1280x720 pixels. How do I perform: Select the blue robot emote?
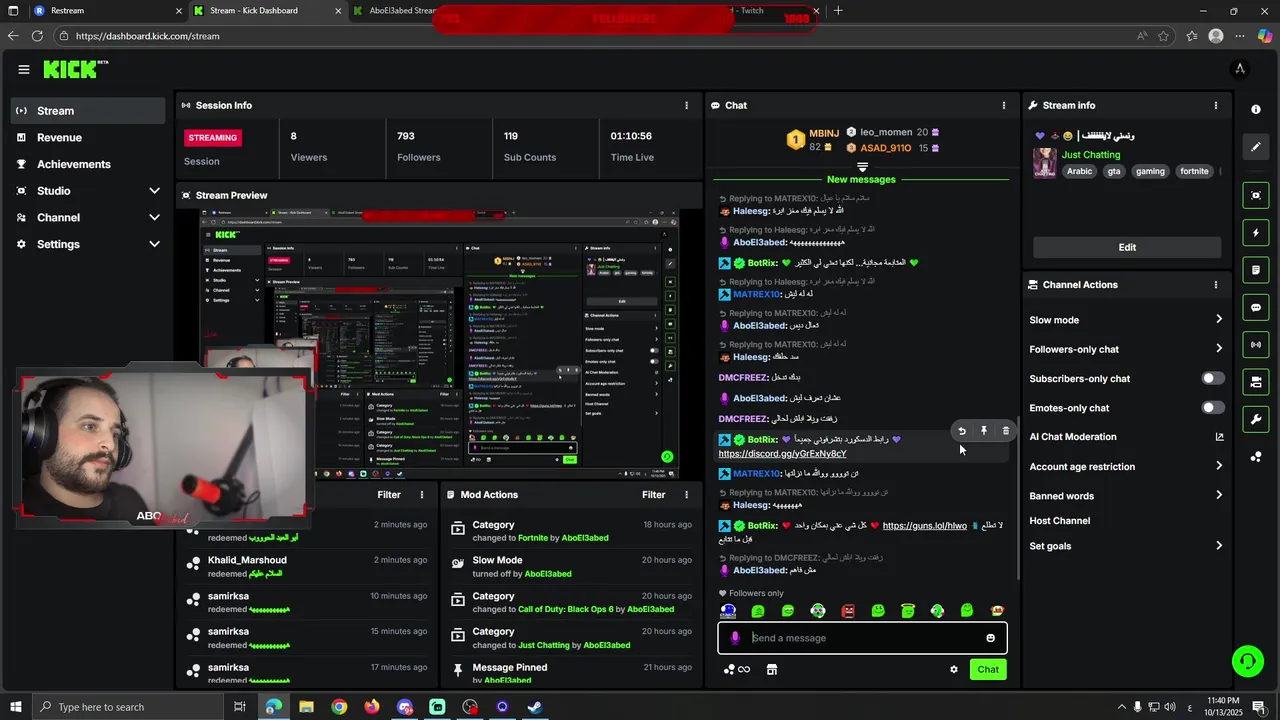728,611
